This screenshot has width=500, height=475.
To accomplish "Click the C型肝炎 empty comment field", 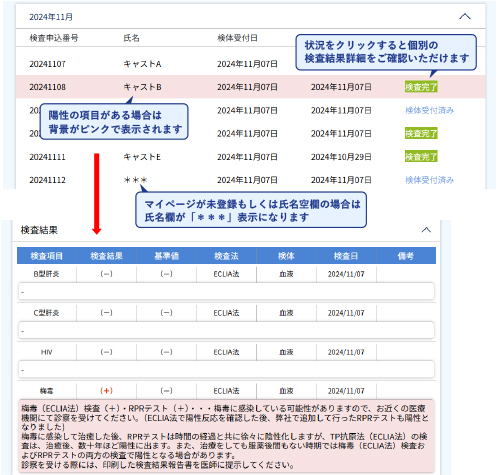I will (227, 330).
